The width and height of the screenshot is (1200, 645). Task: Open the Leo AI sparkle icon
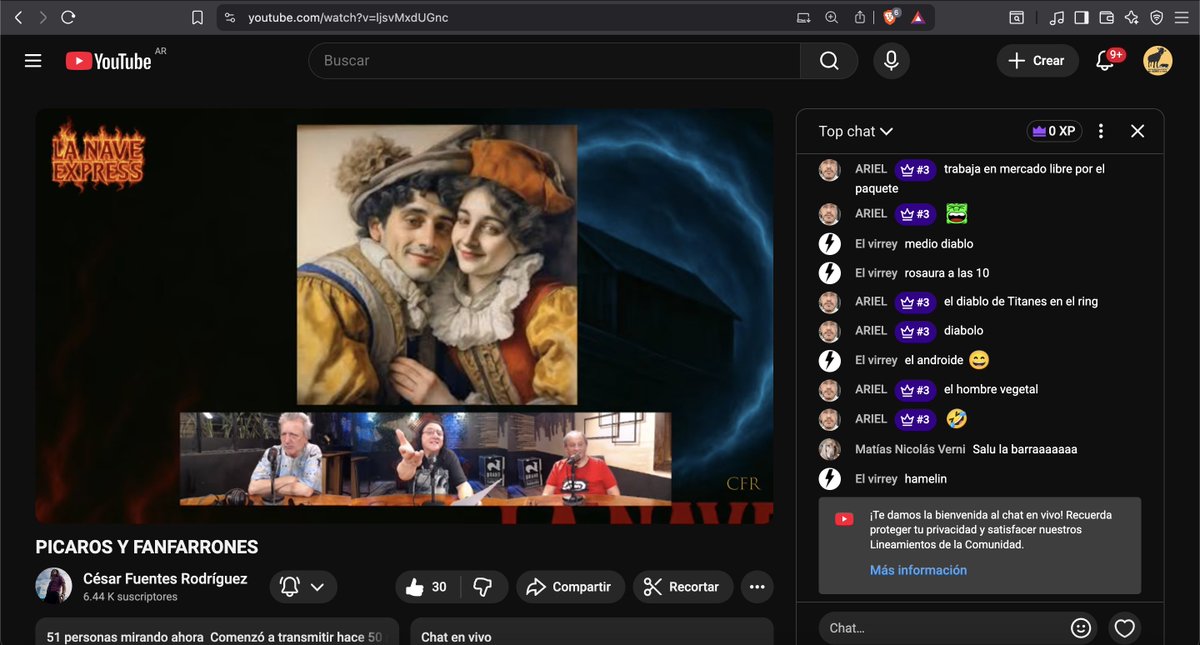[x=1132, y=17]
